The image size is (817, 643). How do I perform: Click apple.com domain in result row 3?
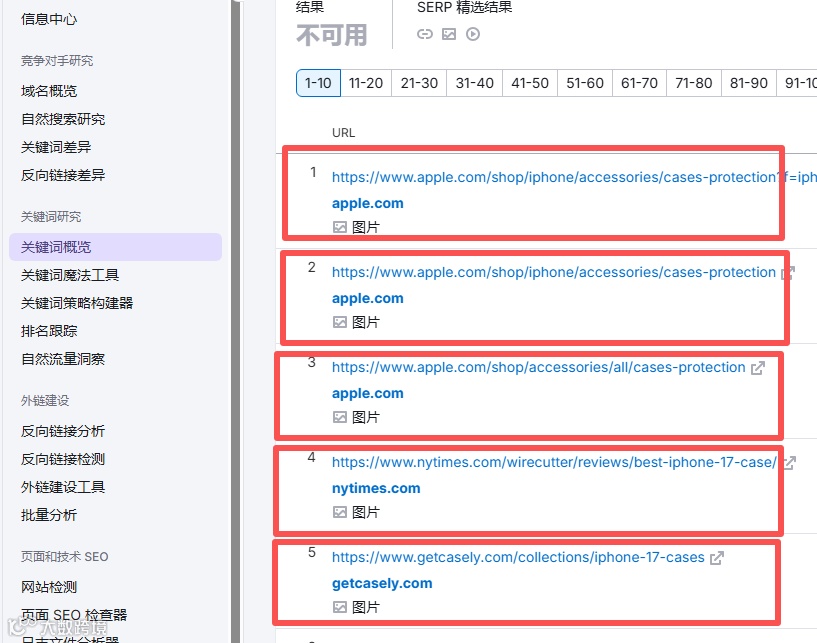tap(368, 393)
